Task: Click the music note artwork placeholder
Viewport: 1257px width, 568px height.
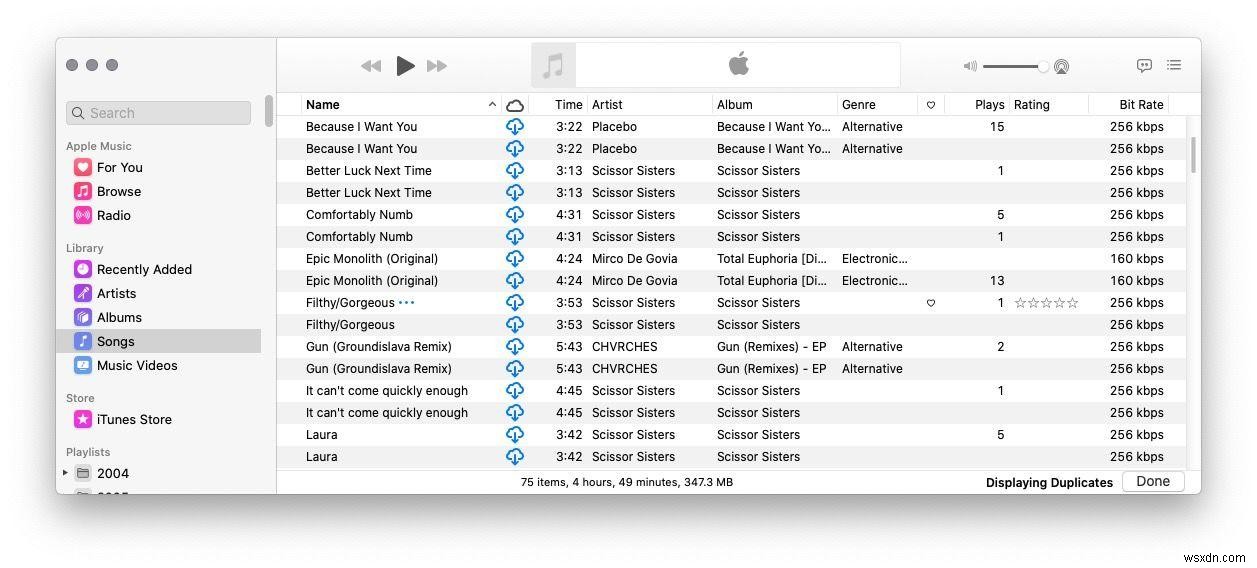Action: tap(553, 66)
